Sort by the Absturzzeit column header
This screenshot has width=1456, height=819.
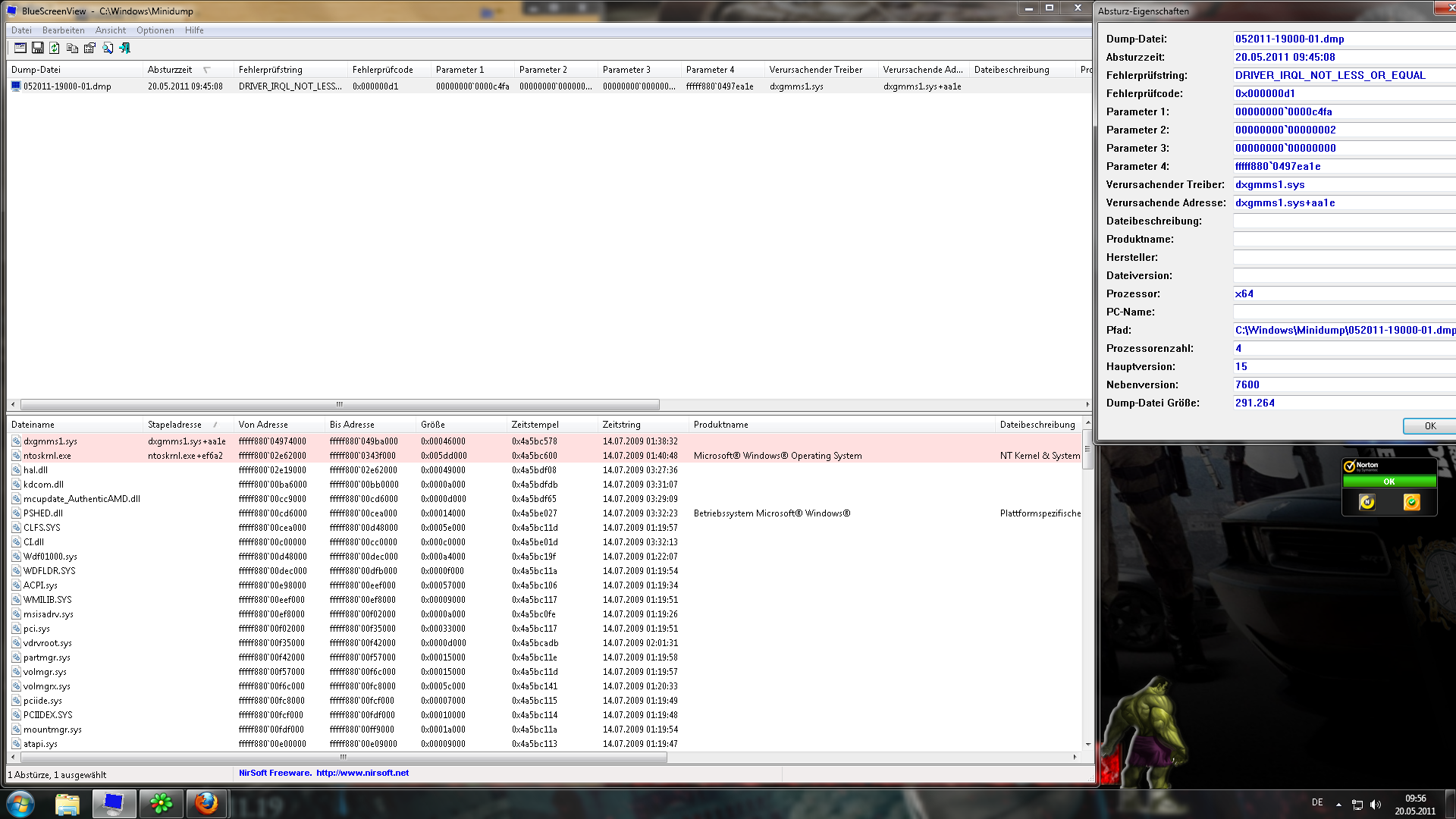[x=170, y=70]
